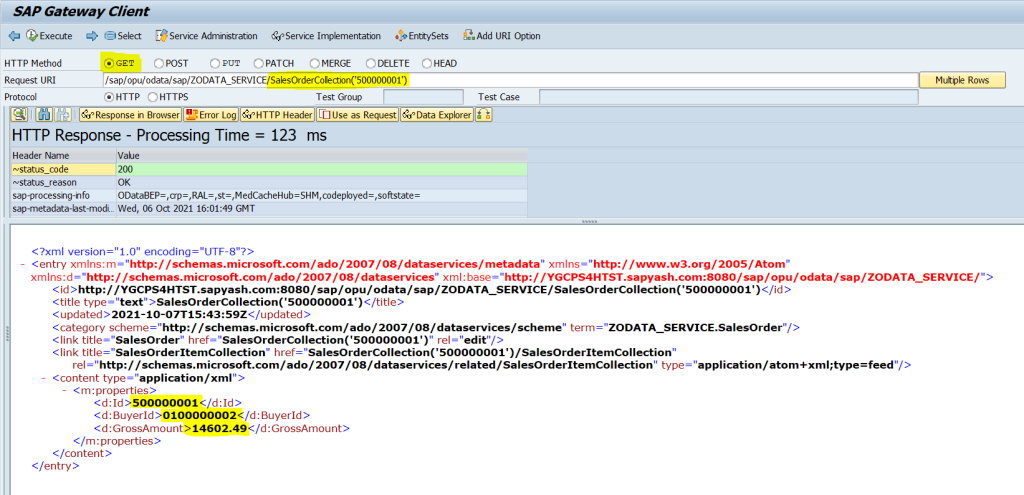Open Response in Browser
Image resolution: width=1024 pixels, height=495 pixels.
131,115
